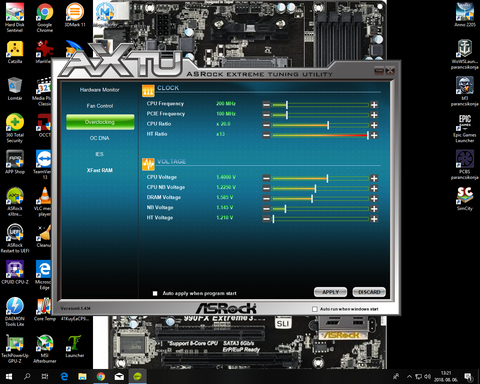Open the Hardware Monitor section
The image size is (480, 384).
point(100,90)
